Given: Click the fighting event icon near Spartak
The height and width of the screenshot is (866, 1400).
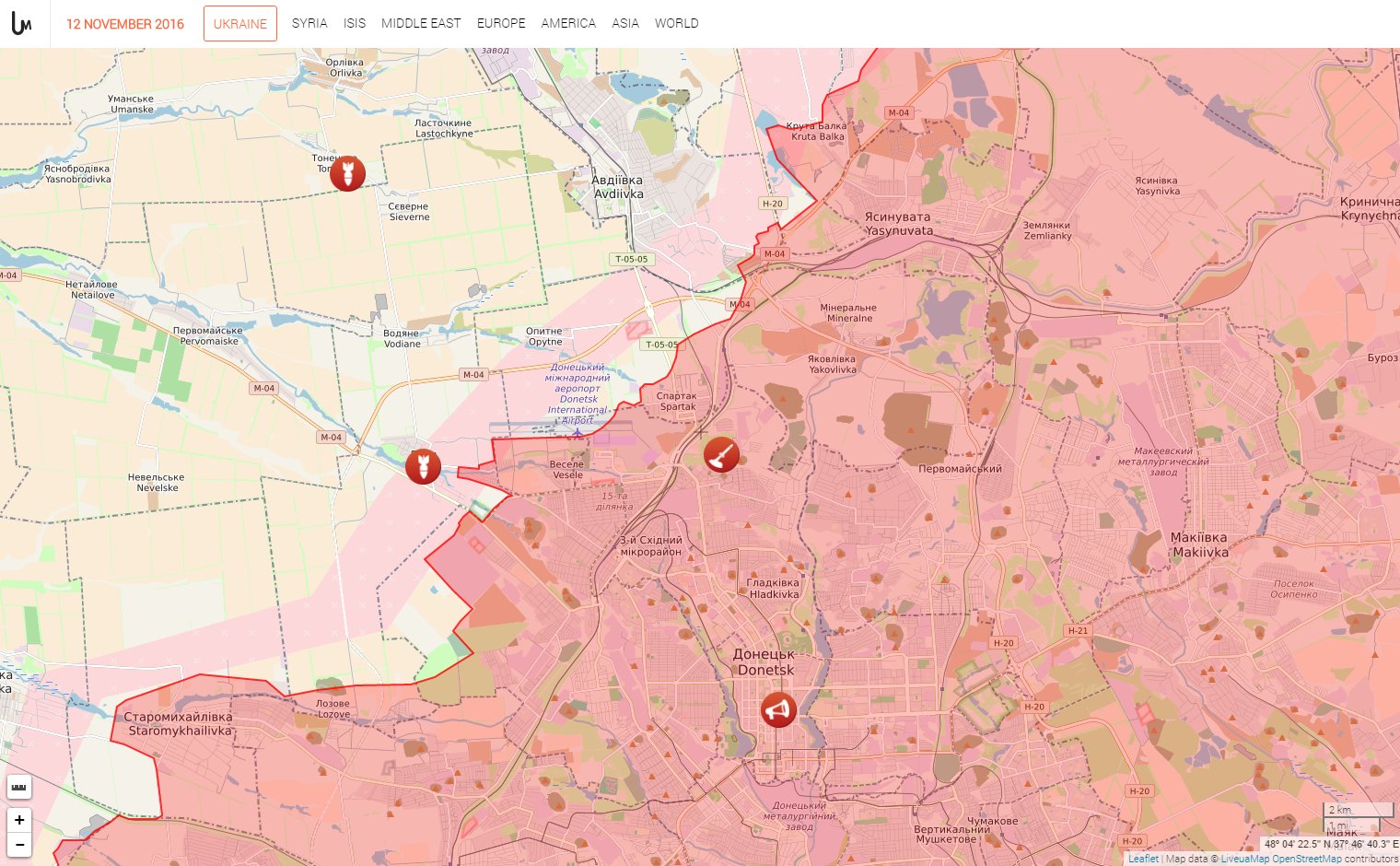Looking at the screenshot, I should coord(722,453).
